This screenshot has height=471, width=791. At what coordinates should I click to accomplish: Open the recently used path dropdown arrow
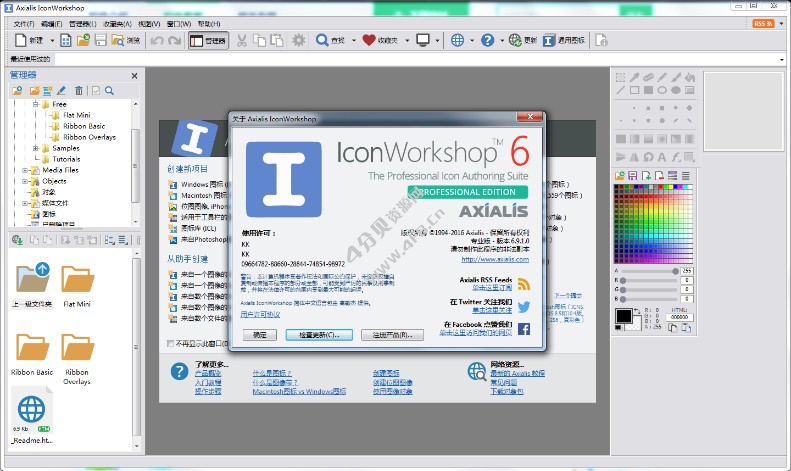(x=781, y=60)
